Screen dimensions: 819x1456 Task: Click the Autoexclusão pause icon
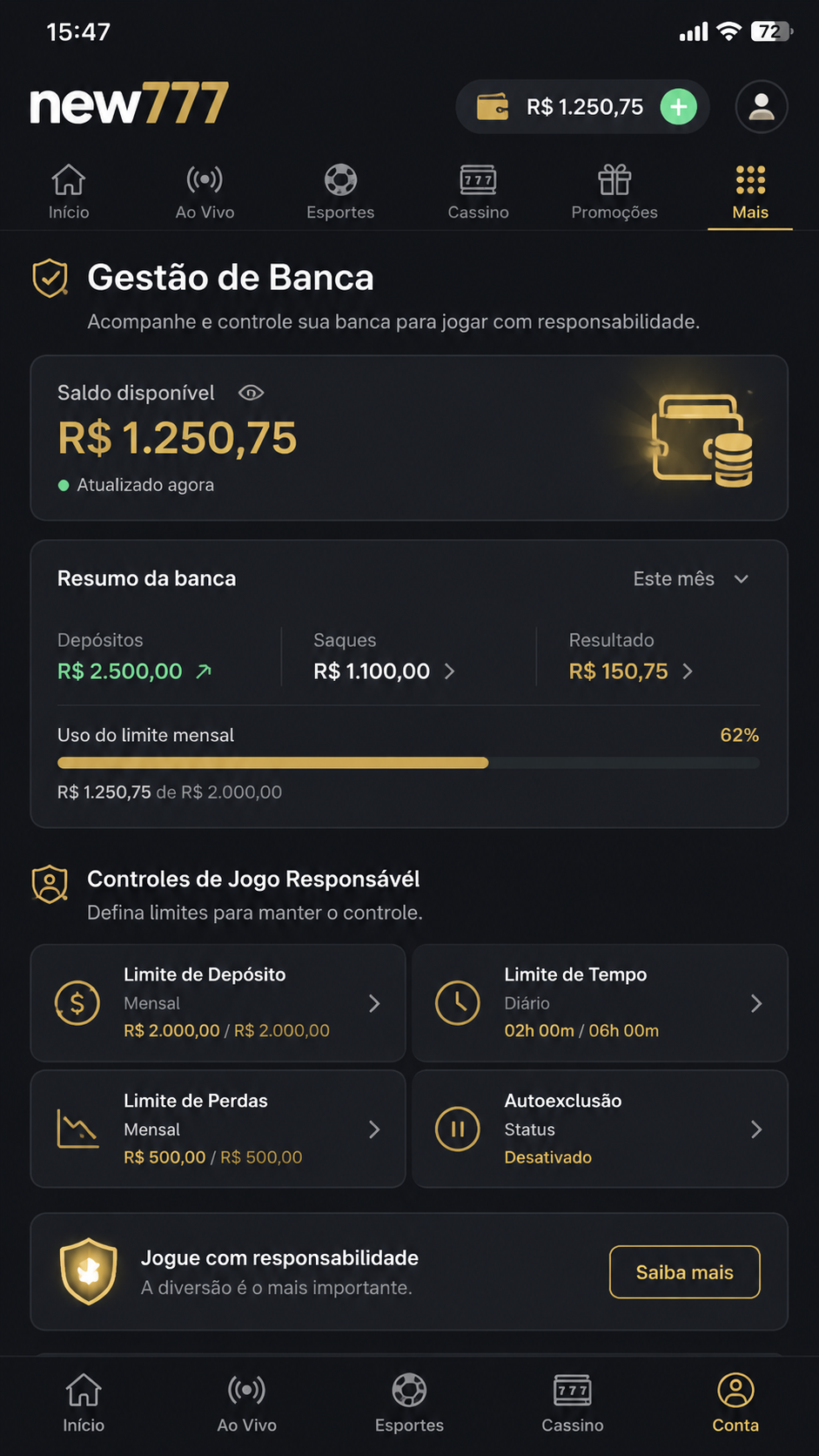pos(458,1129)
